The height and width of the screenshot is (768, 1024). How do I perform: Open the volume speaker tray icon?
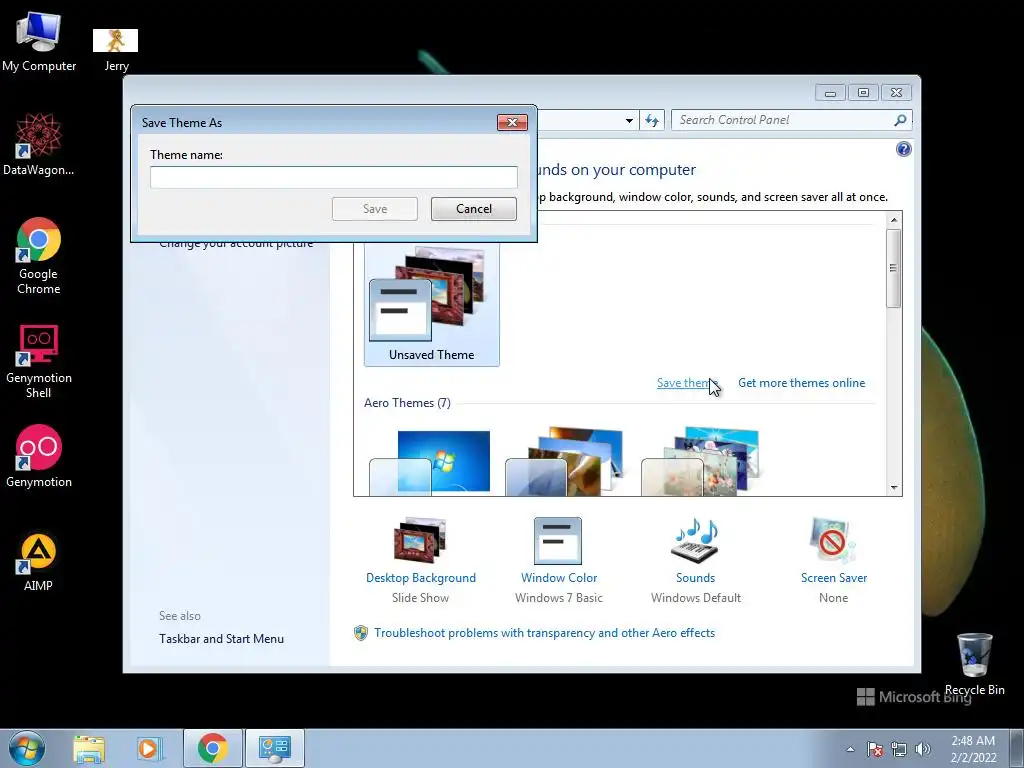pos(923,749)
